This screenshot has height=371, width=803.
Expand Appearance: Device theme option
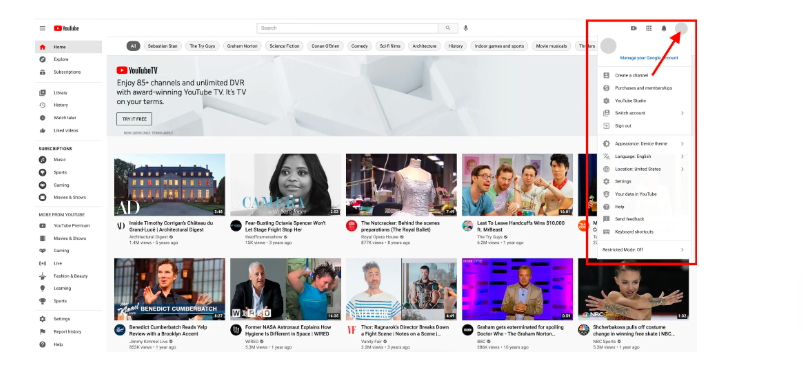pos(644,144)
